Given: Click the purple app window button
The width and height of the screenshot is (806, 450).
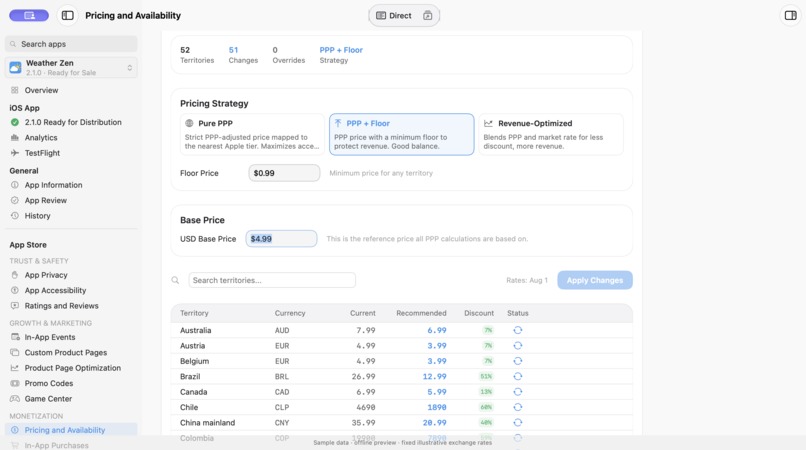Looking at the screenshot, I should click(x=29, y=15).
